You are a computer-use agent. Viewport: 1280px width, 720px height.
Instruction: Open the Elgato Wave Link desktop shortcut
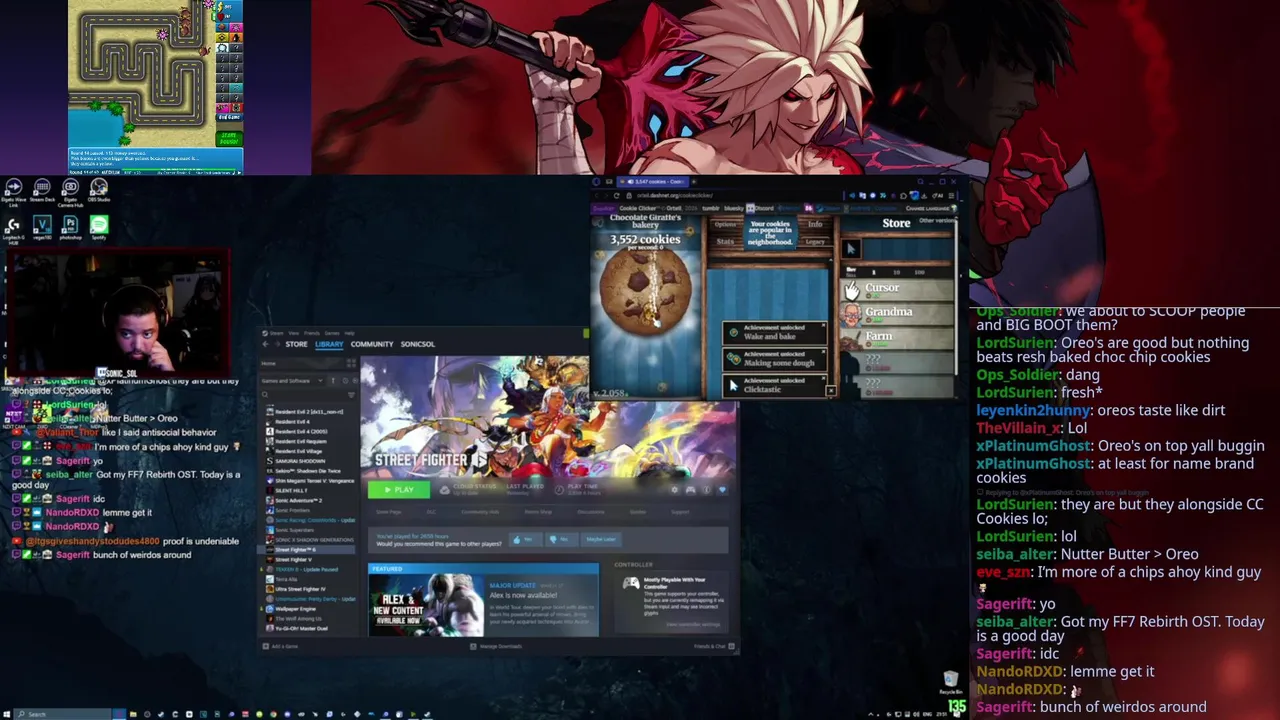(x=14, y=192)
